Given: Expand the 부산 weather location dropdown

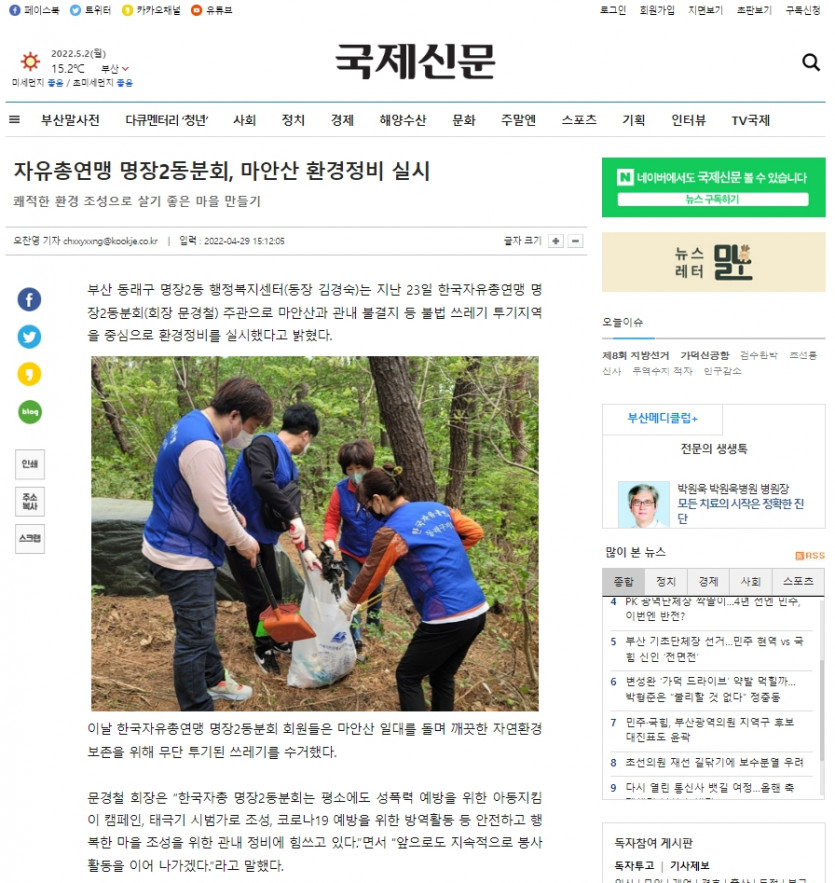Looking at the screenshot, I should click(x=115, y=69).
